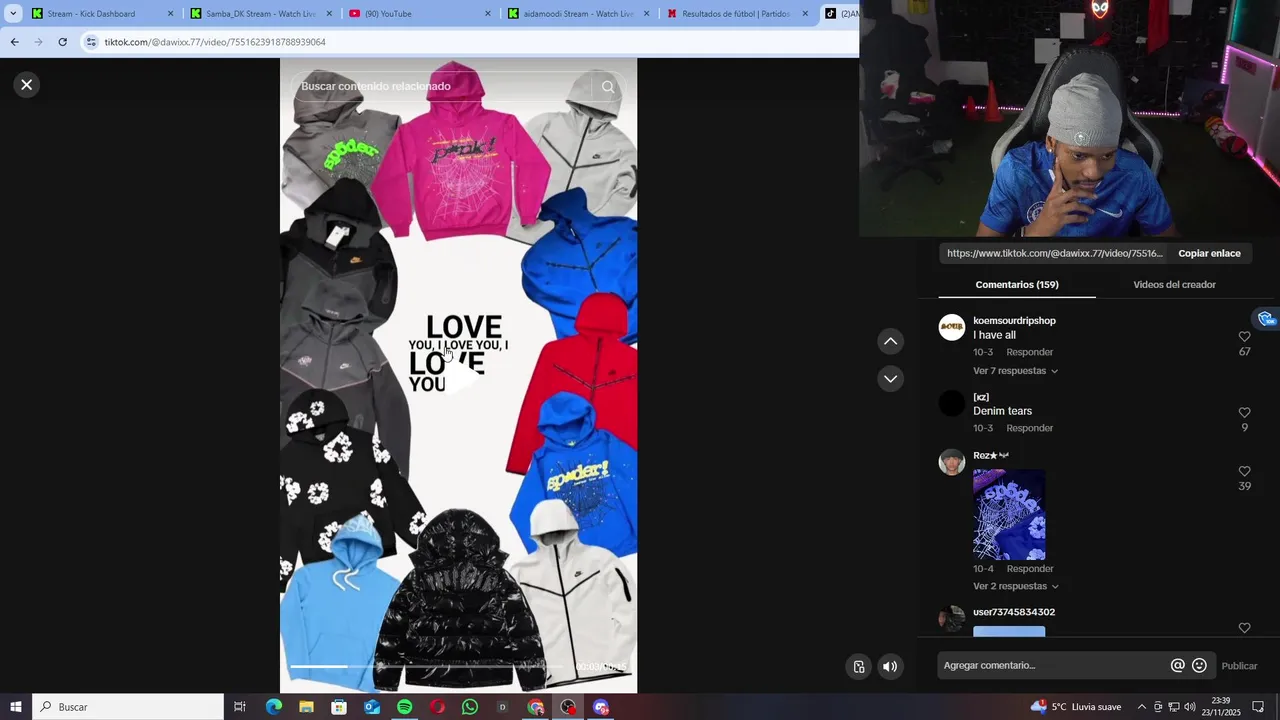The width and height of the screenshot is (1280, 720).
Task: Click the mention @ icon in comment box
Action: tap(1177, 666)
